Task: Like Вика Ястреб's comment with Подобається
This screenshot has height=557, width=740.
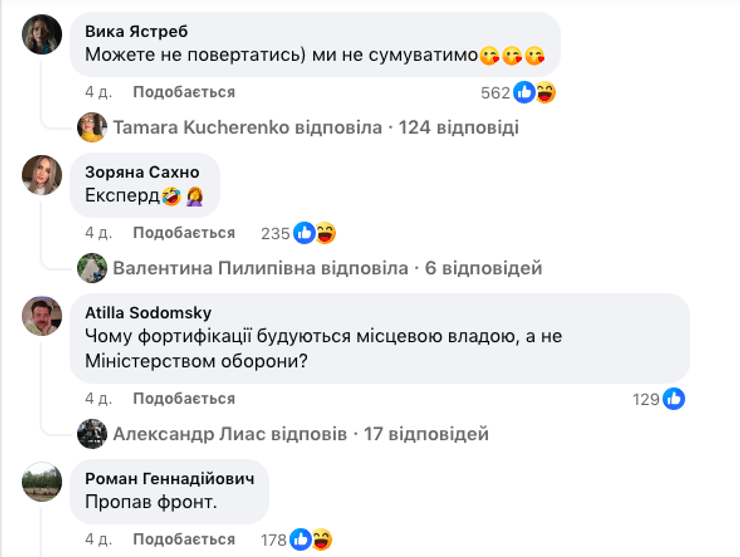Action: pos(184,92)
